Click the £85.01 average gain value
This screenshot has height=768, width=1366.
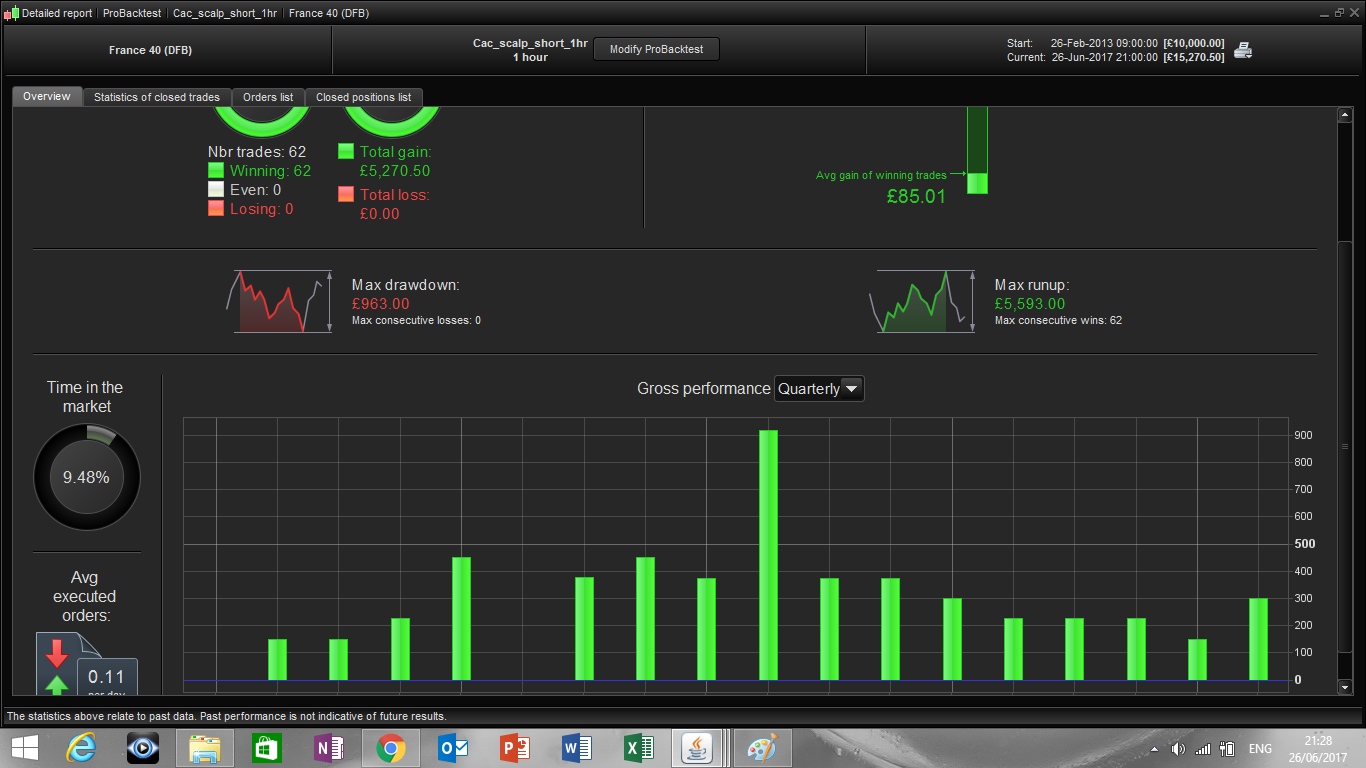[x=916, y=197]
